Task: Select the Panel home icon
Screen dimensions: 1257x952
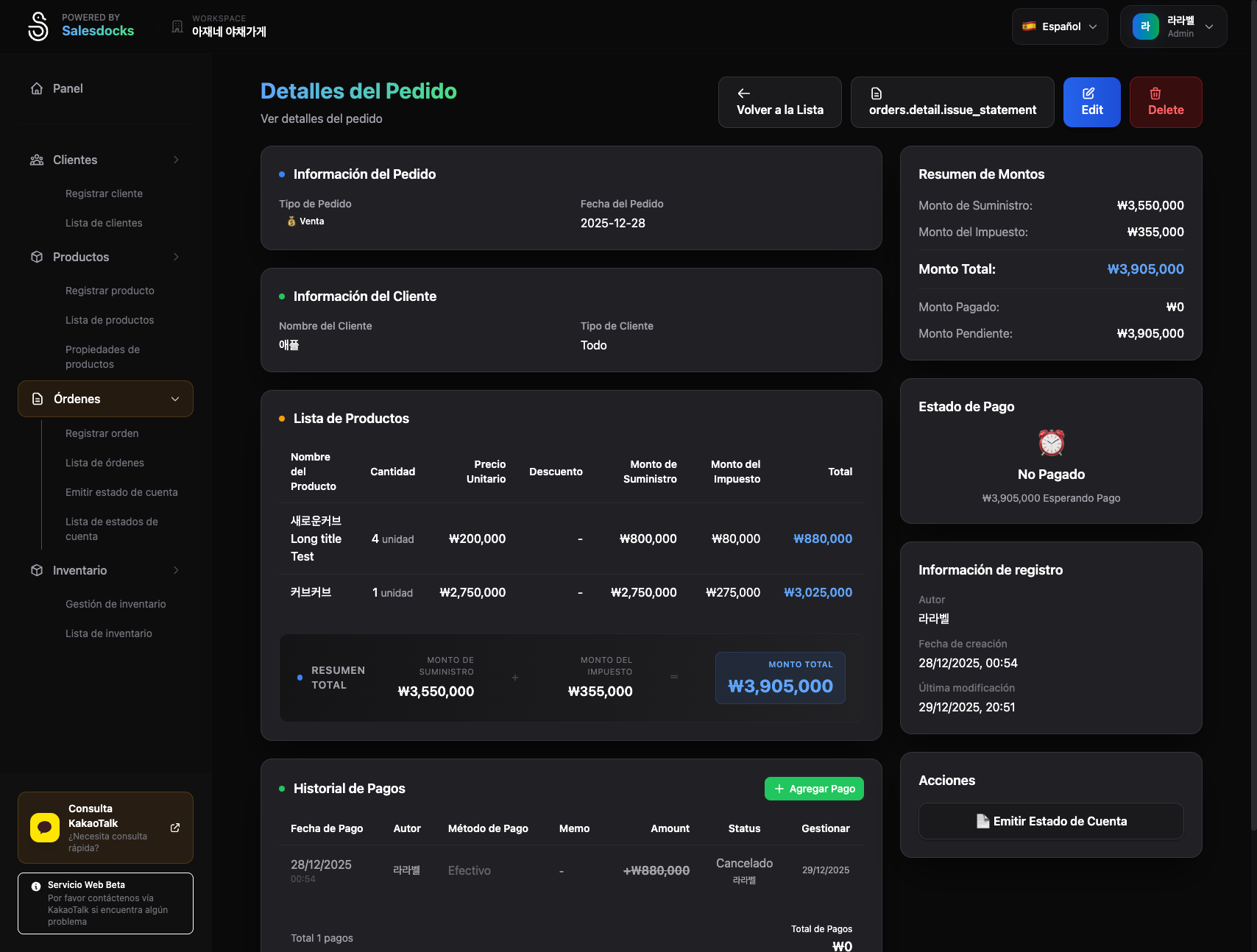Action: tap(37, 88)
